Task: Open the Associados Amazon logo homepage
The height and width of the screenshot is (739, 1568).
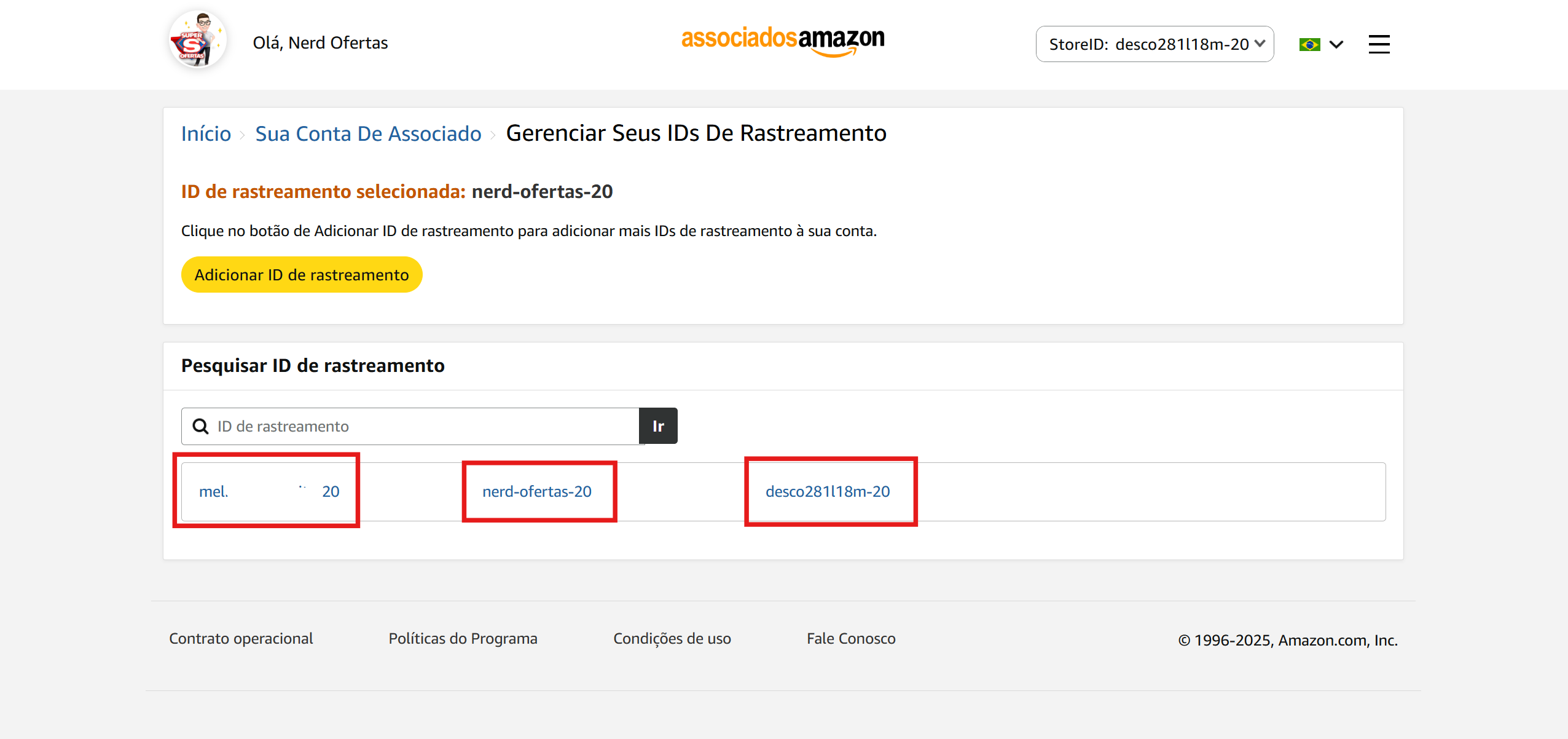Action: coord(783,41)
